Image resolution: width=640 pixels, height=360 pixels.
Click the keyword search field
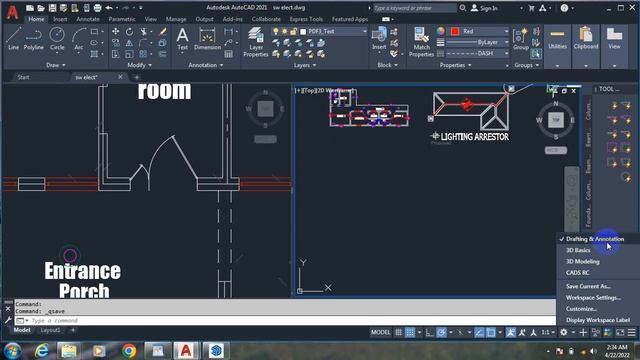coord(415,8)
